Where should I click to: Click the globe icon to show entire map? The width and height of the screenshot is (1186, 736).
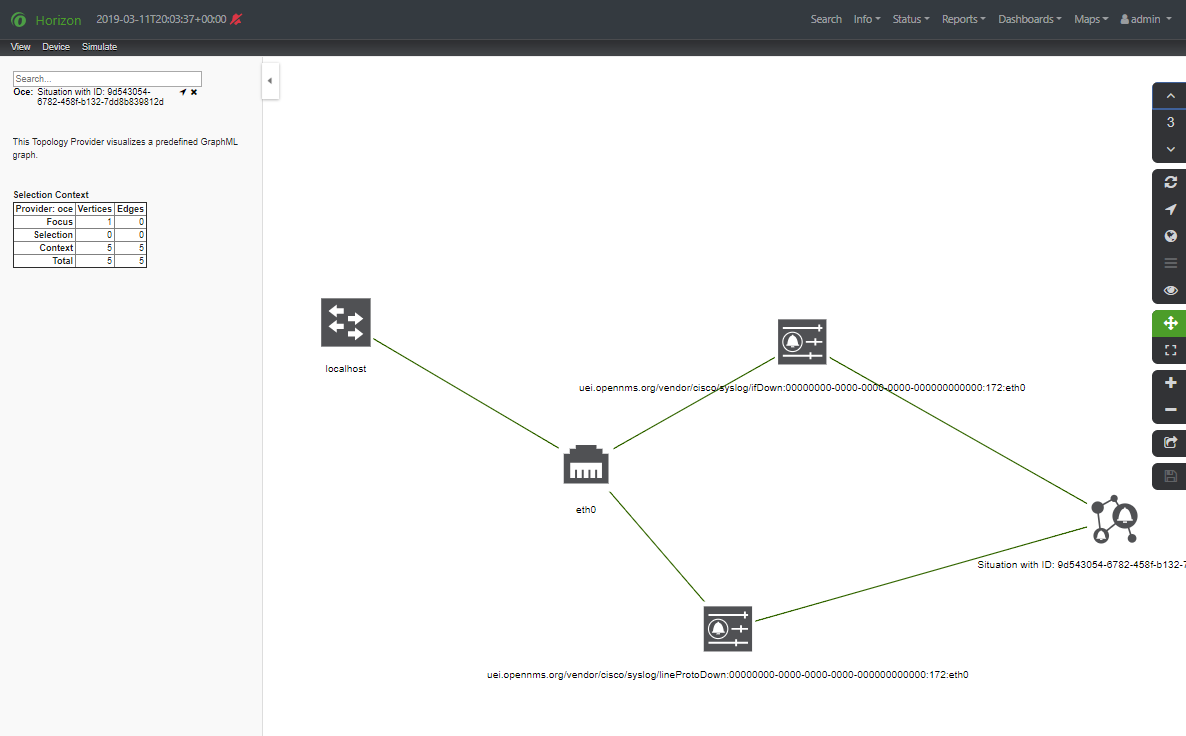point(1169,236)
